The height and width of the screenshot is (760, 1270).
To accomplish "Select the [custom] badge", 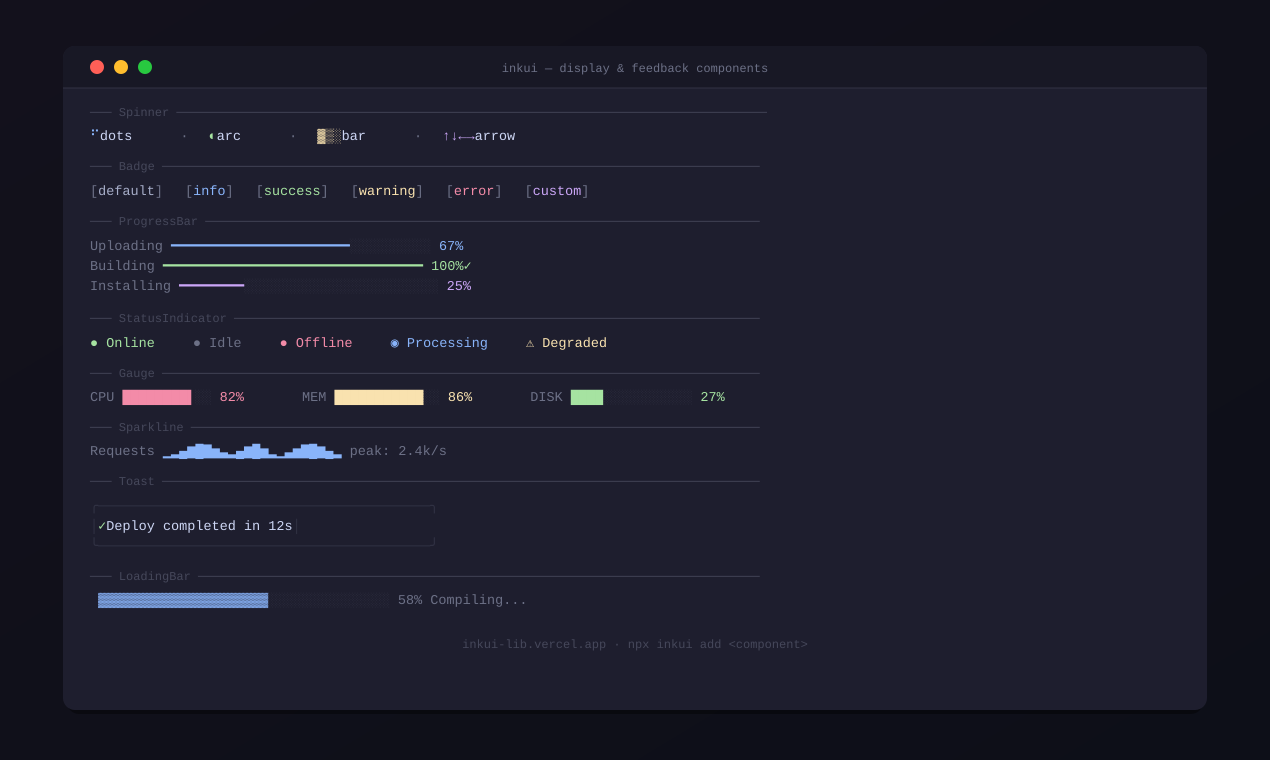I will [x=557, y=191].
